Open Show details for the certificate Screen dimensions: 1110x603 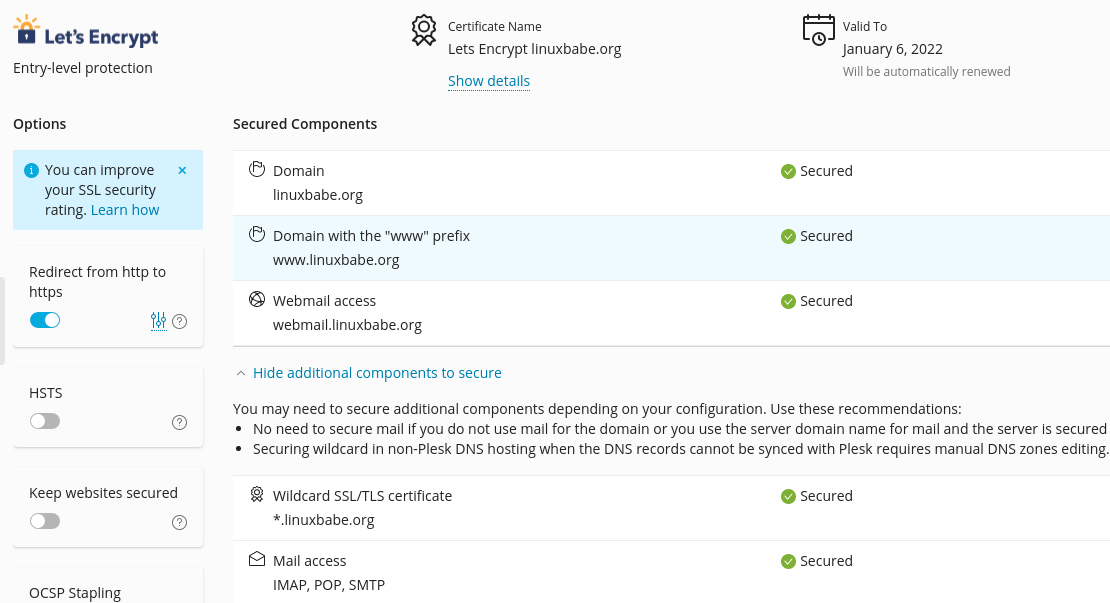point(488,81)
